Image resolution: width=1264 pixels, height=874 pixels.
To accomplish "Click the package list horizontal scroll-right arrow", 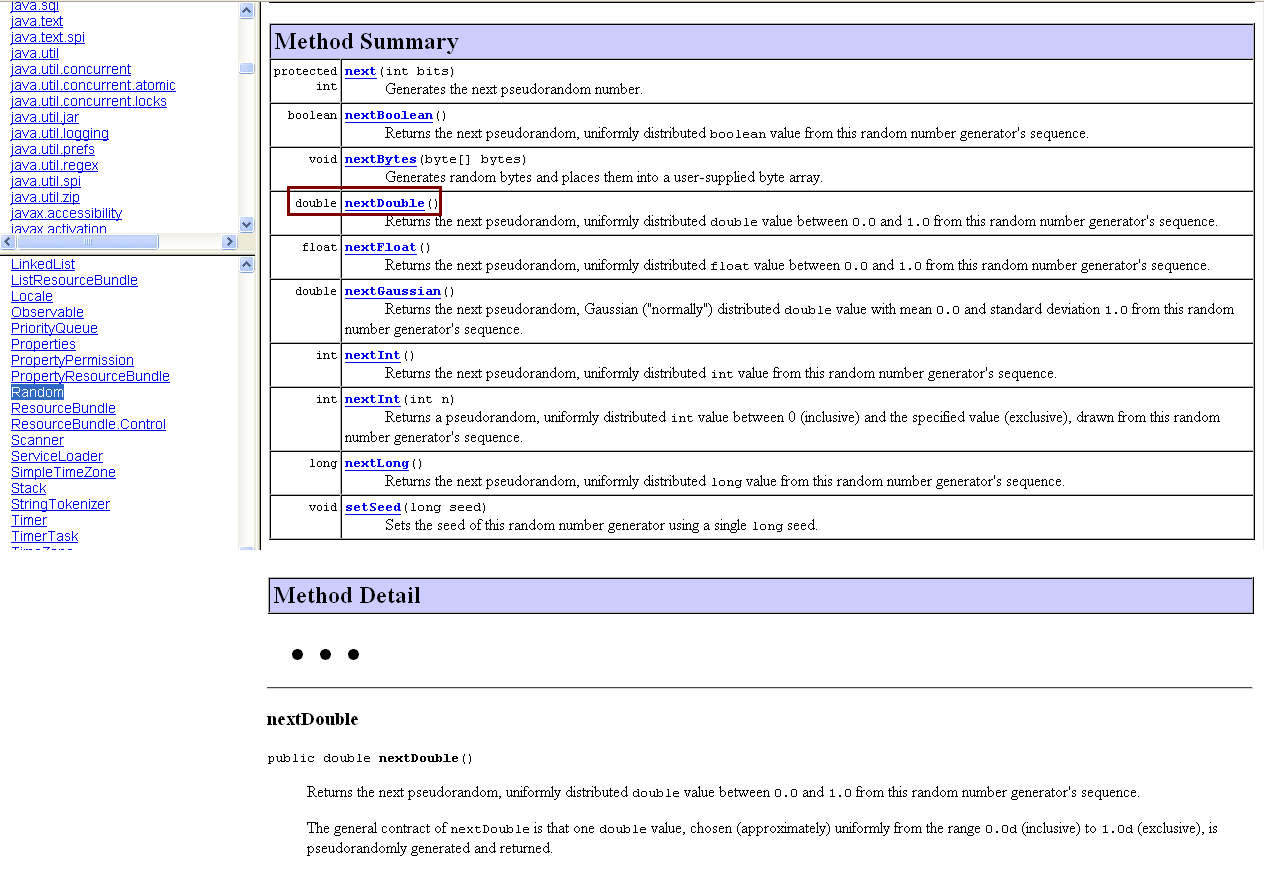I will [230, 242].
